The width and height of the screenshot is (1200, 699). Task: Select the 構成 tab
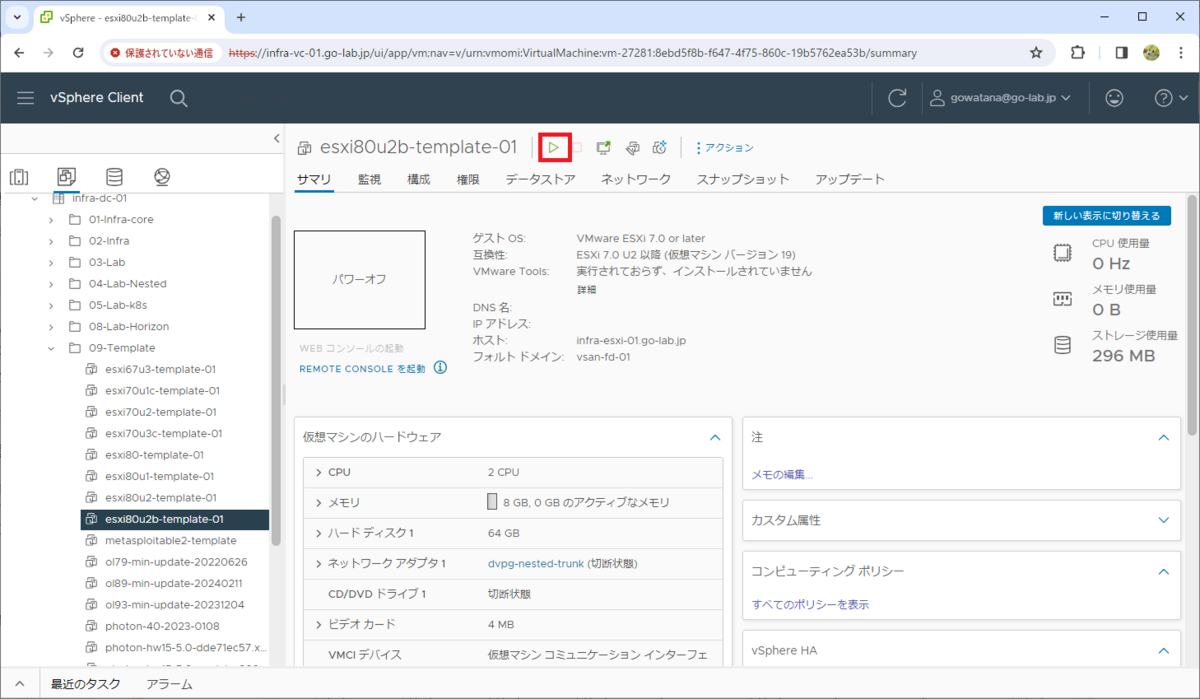tap(419, 180)
